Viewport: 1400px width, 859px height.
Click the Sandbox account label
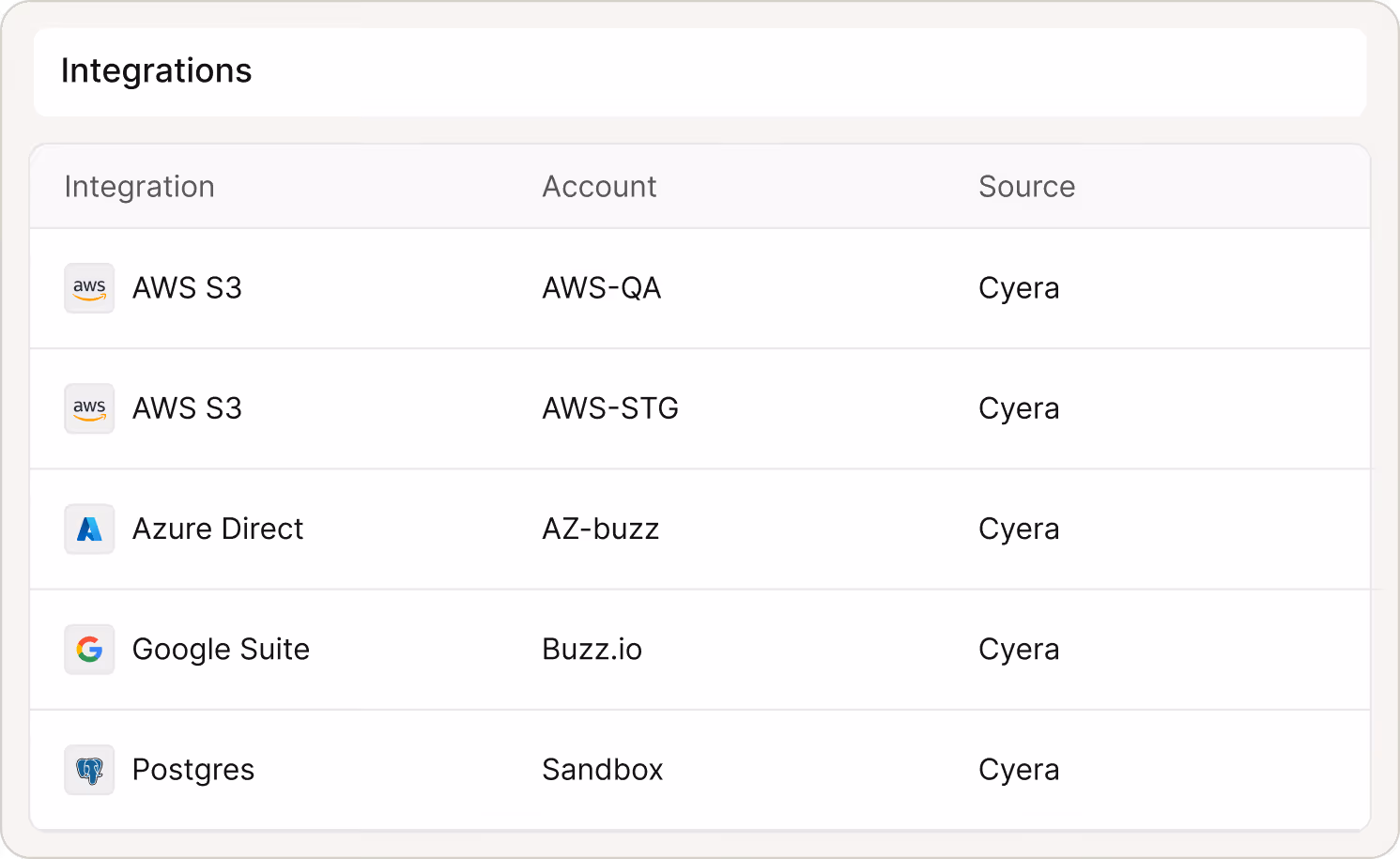click(603, 769)
